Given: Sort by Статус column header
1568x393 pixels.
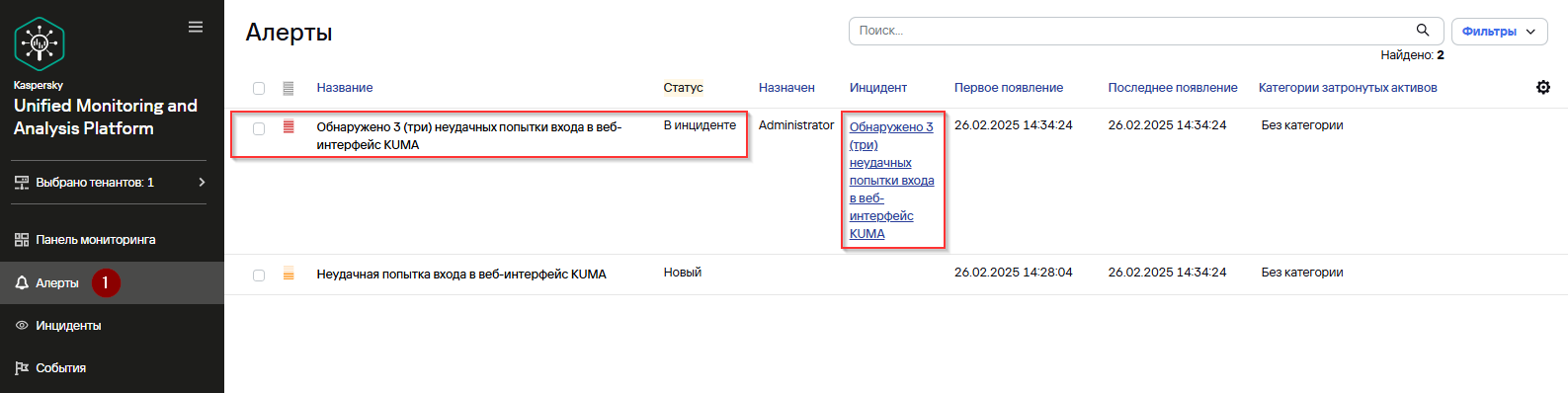Looking at the screenshot, I should coord(683,88).
